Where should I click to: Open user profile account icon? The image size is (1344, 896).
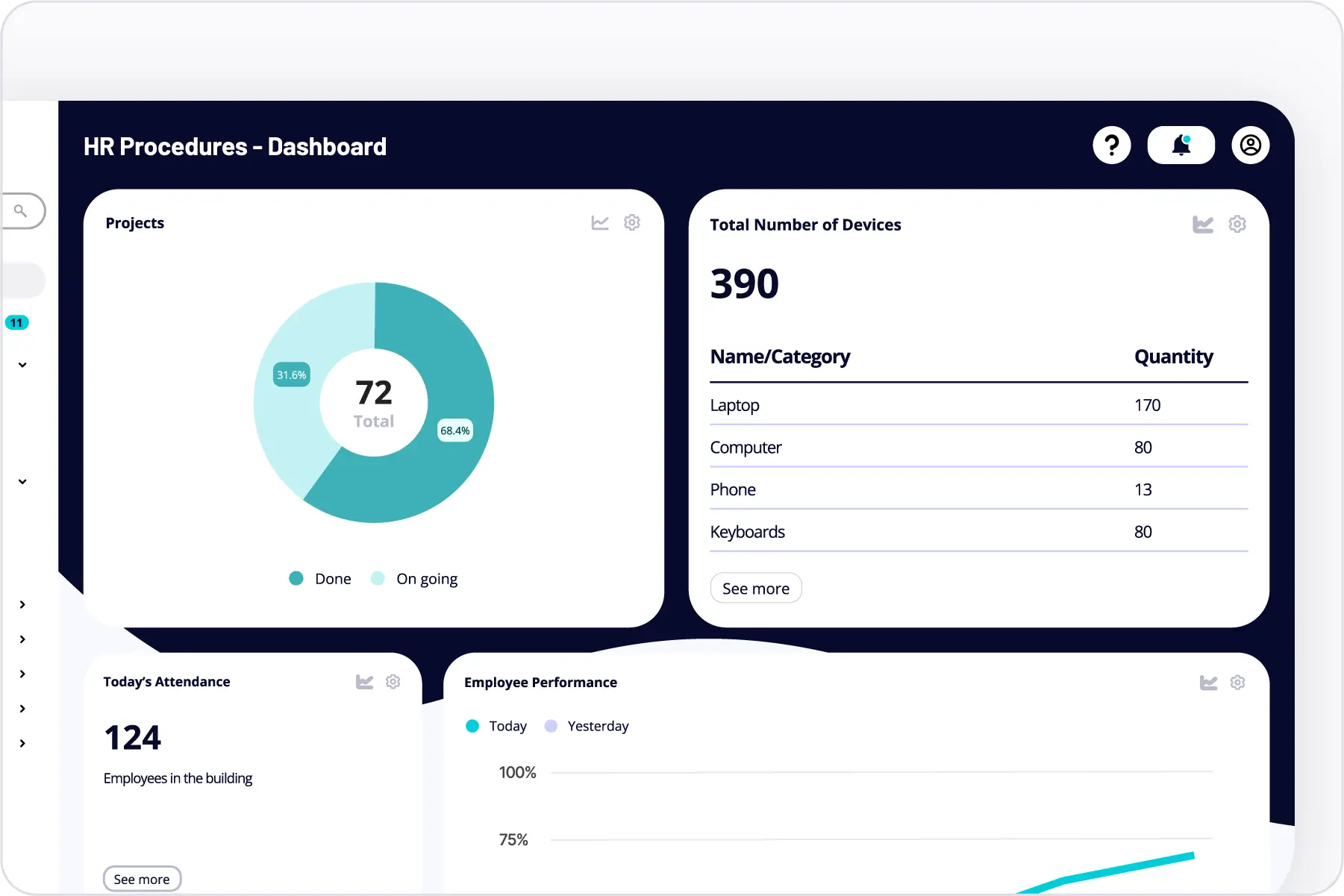(x=1251, y=145)
